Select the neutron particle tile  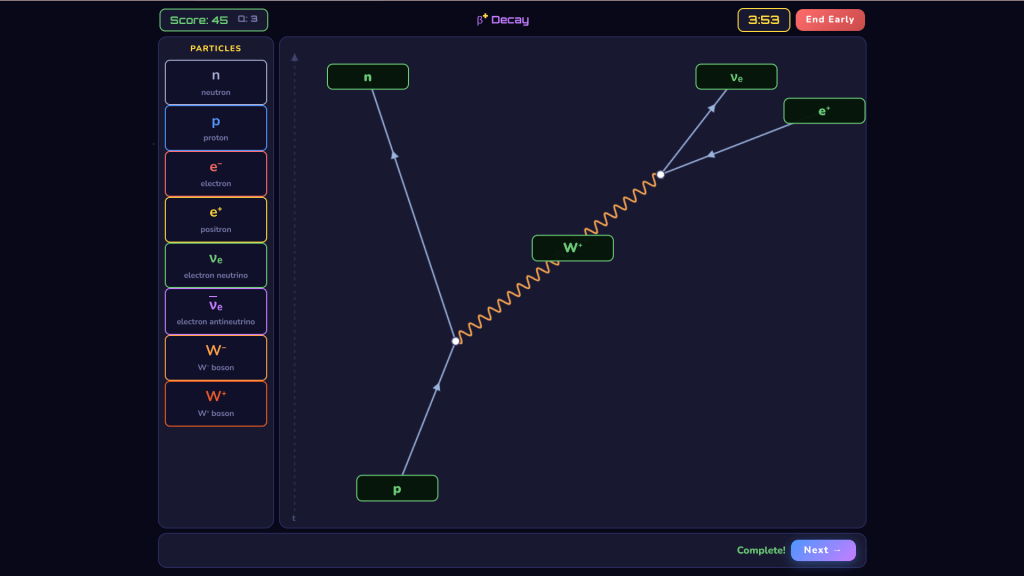pyautogui.click(x=216, y=82)
